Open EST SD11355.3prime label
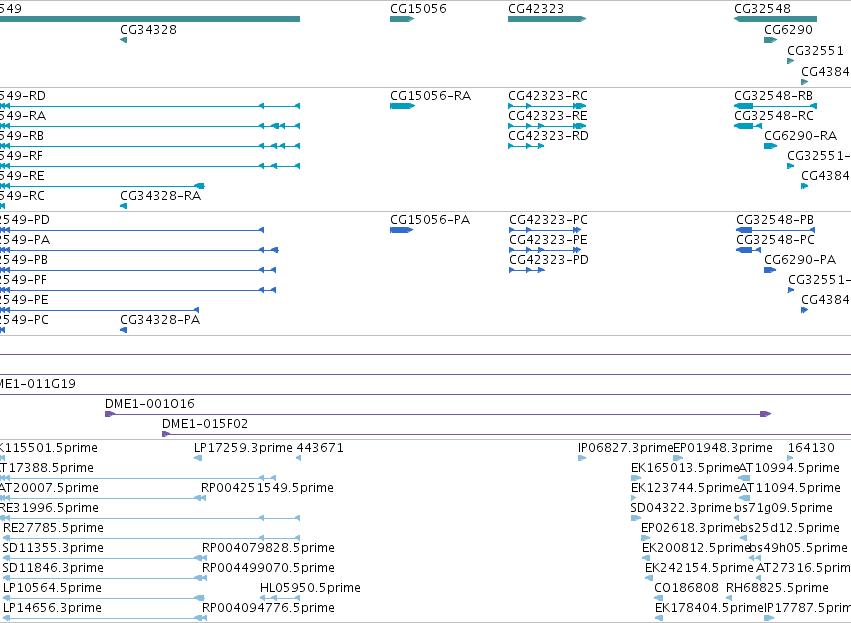This screenshot has width=851, height=623. pos(53,548)
